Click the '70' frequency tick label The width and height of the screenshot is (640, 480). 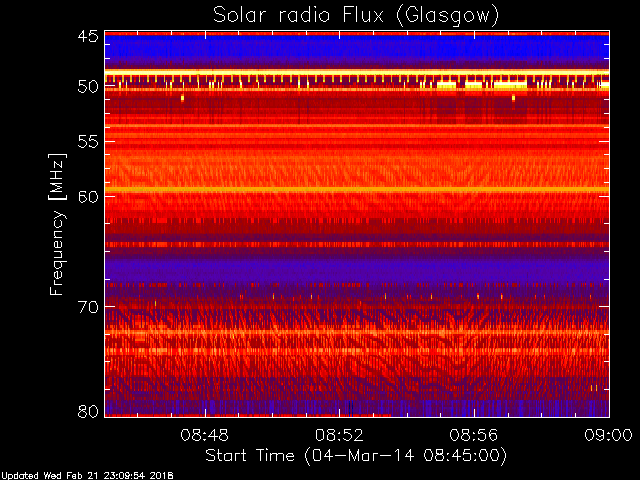88,307
